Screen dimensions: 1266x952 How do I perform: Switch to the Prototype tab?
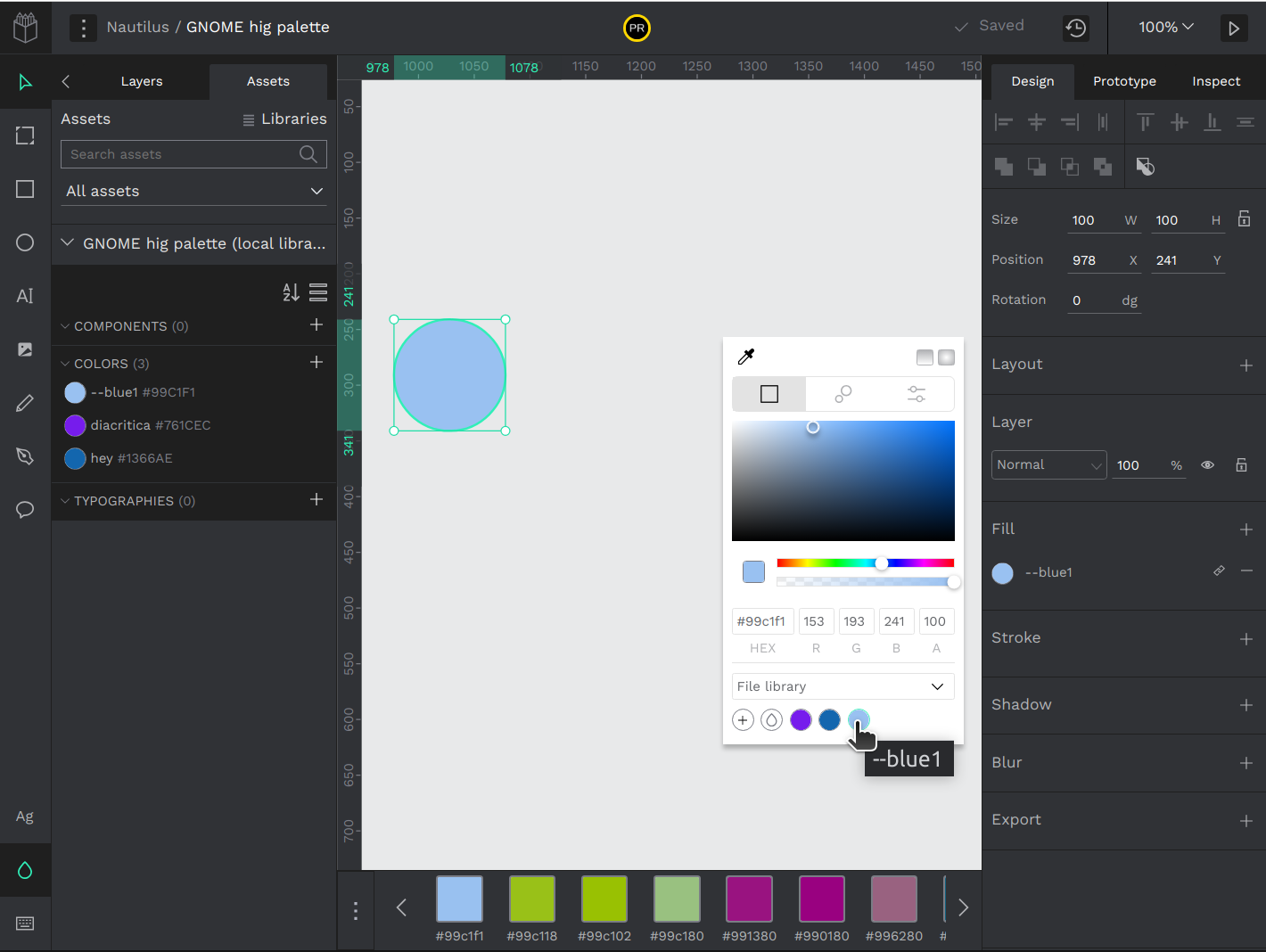(x=1124, y=81)
